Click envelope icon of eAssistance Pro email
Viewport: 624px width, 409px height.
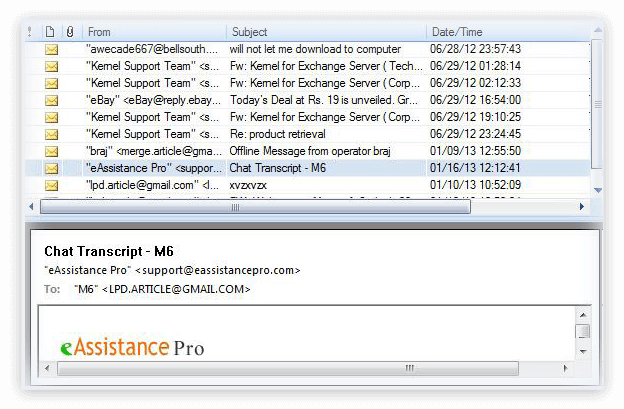[x=51, y=168]
